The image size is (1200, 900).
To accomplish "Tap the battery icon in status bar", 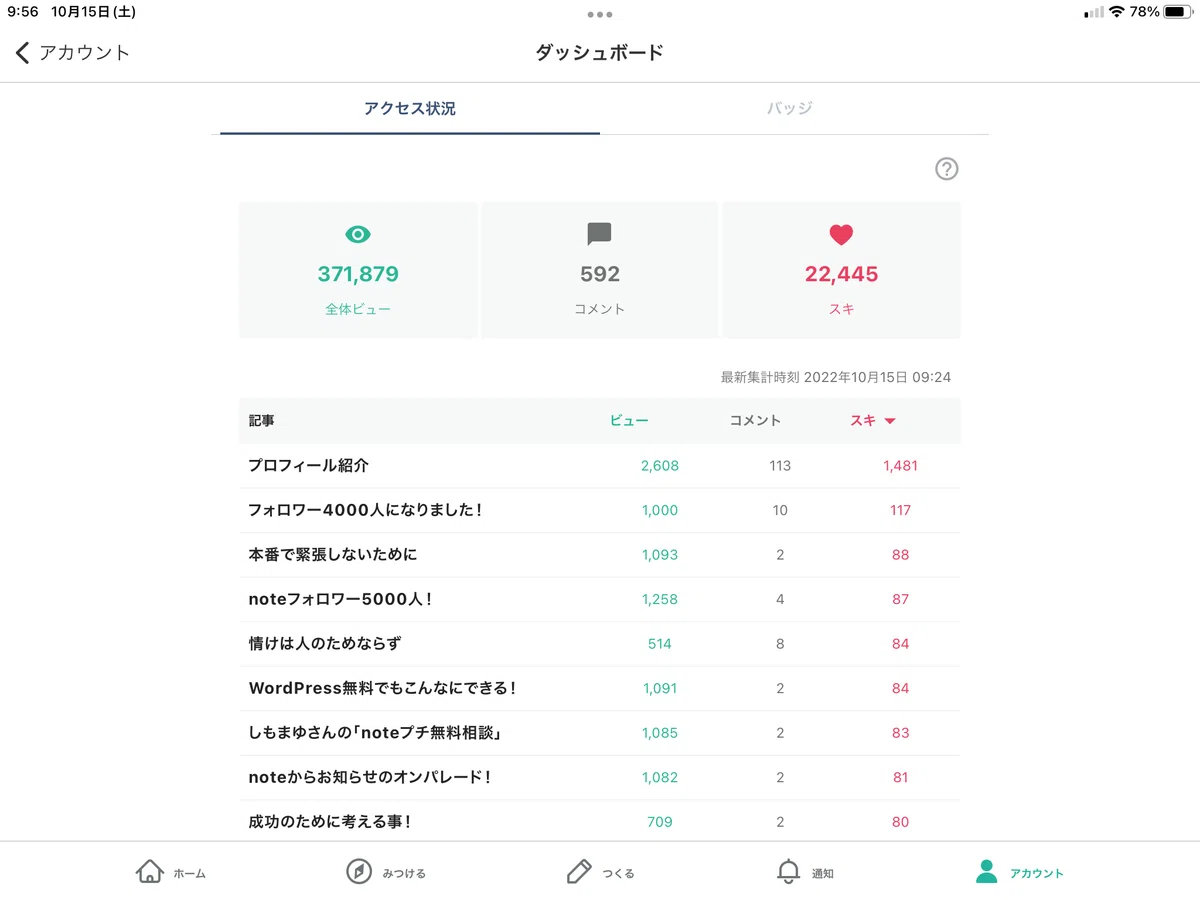I will [x=1176, y=12].
